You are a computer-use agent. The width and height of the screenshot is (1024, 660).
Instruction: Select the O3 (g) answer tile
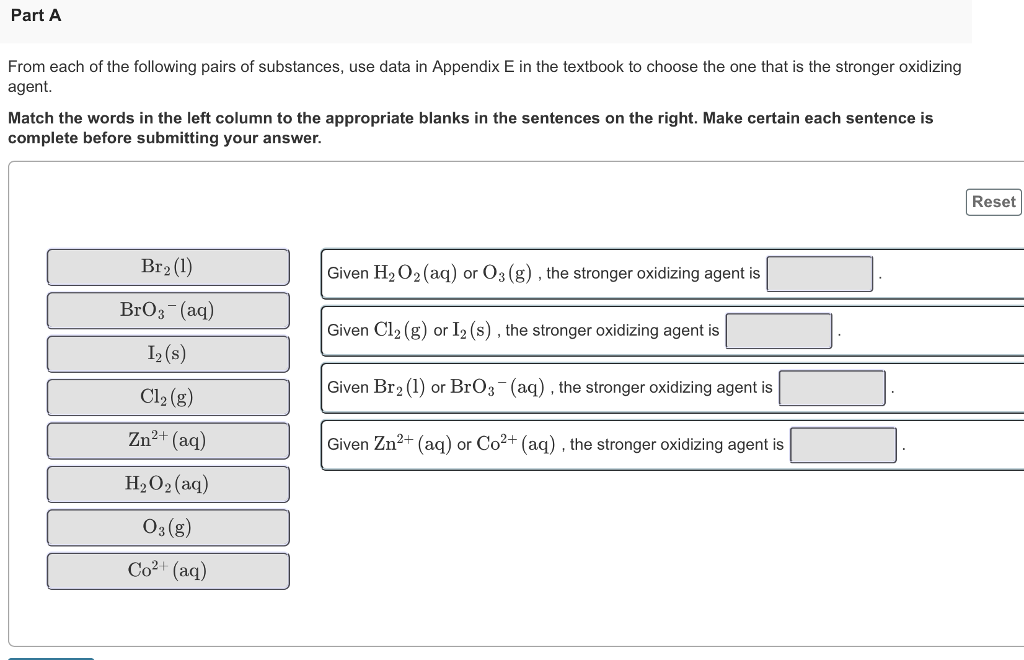(167, 527)
